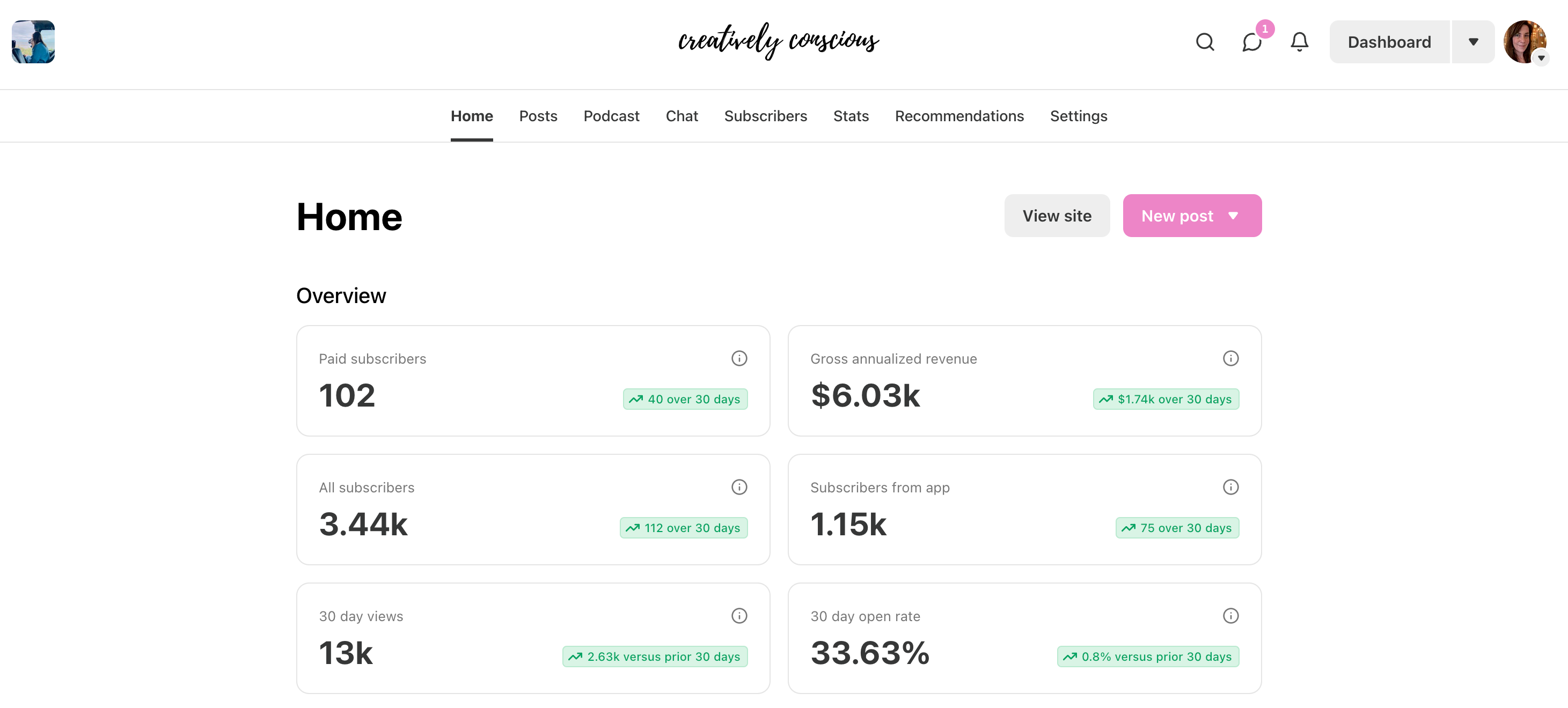1568x708 pixels.
Task: Click the creatively conscious title logo
Action: pyautogui.click(x=779, y=41)
